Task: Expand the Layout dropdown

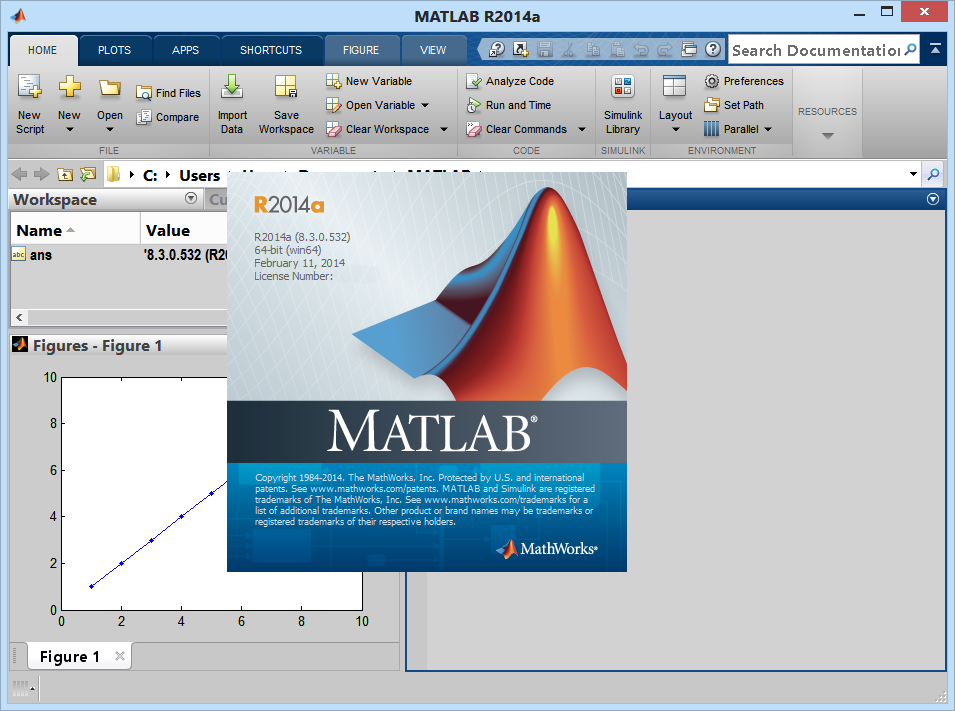Action: [x=675, y=129]
